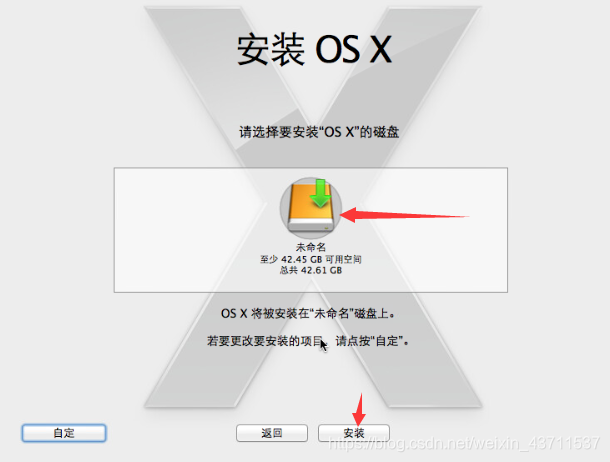Click the red arrow above 安装 button
Viewport: 610px width, 462px height.
(x=359, y=409)
